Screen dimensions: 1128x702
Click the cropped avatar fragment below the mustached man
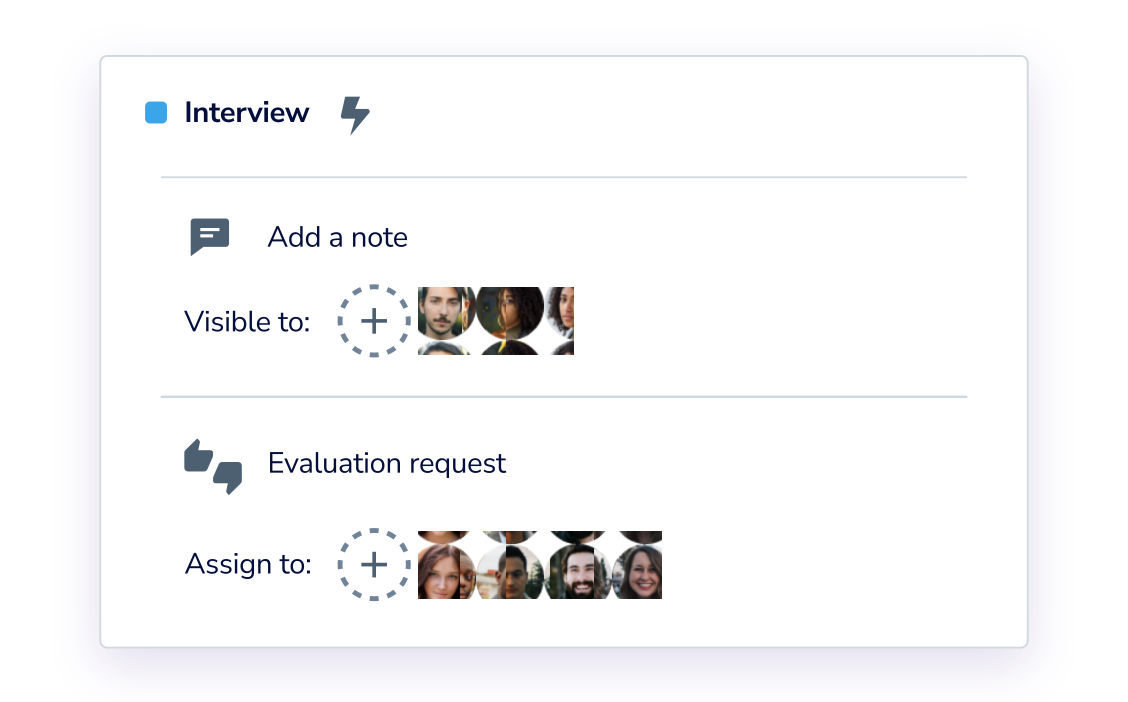point(445,349)
